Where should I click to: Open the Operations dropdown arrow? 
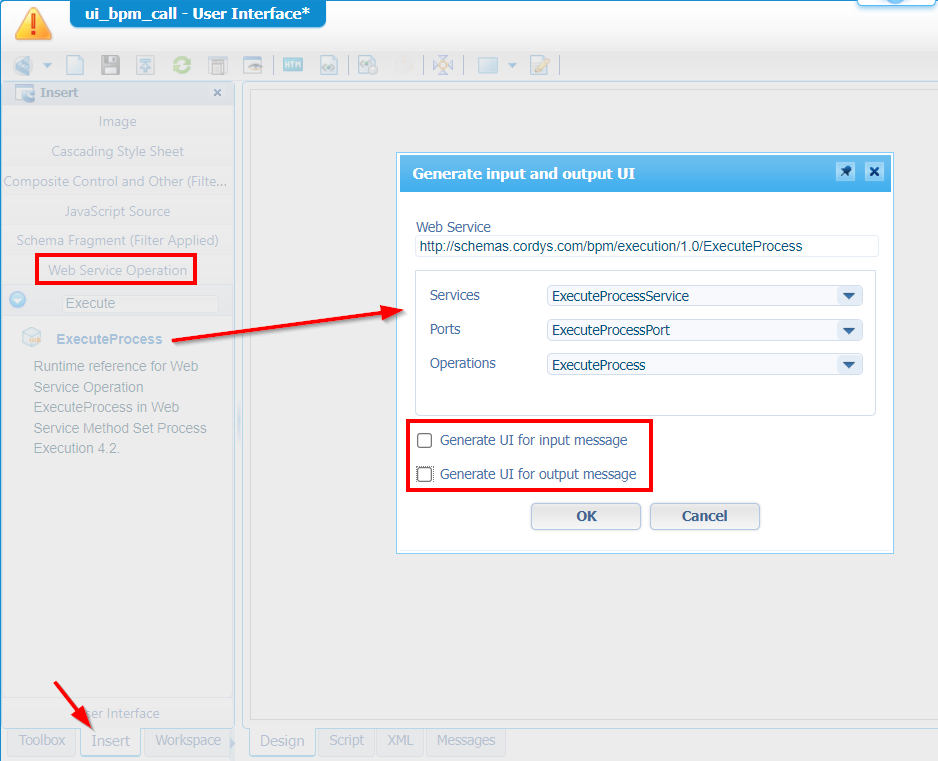point(848,365)
